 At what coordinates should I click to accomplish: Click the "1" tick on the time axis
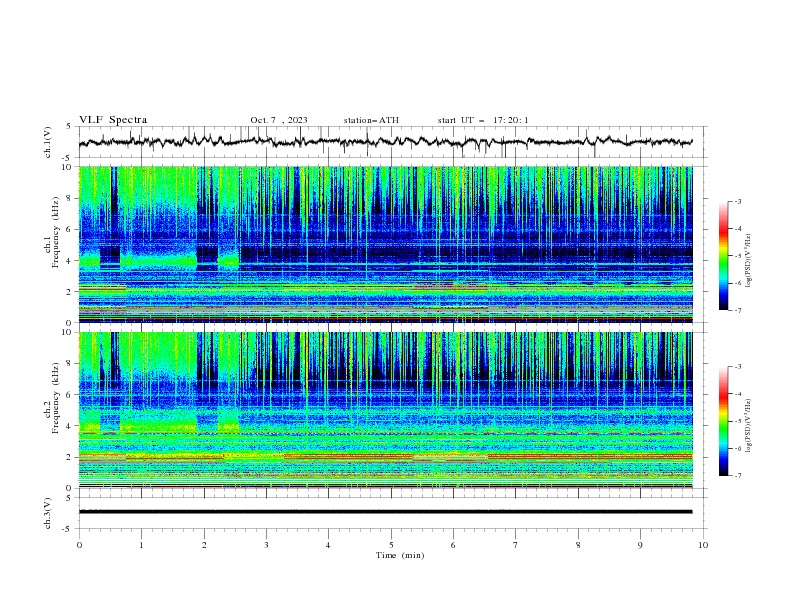click(x=141, y=545)
